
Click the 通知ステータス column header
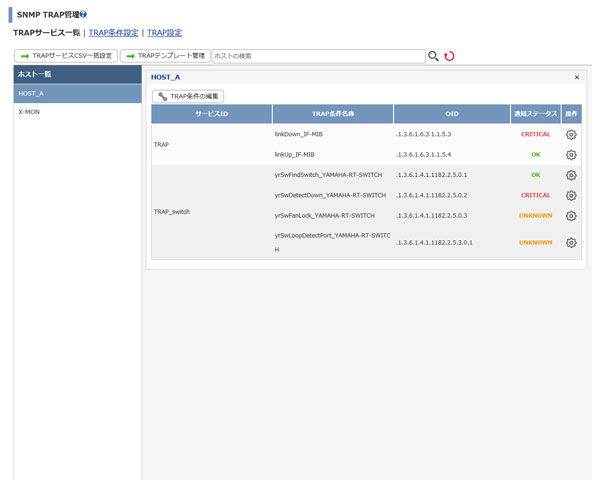coord(536,114)
